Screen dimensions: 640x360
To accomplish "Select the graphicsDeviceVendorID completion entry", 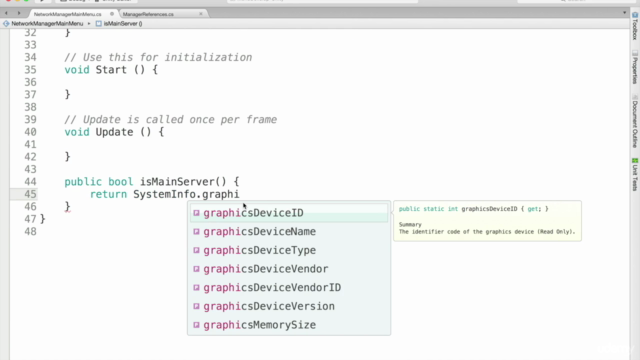I will pyautogui.click(x=289, y=288).
